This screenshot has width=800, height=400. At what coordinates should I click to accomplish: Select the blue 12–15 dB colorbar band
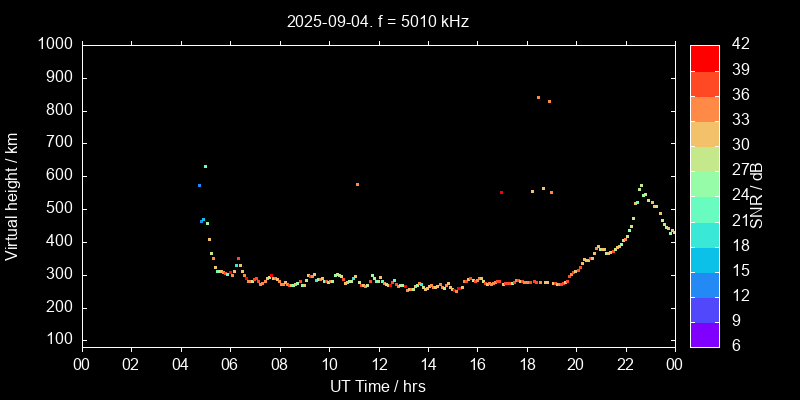click(704, 282)
